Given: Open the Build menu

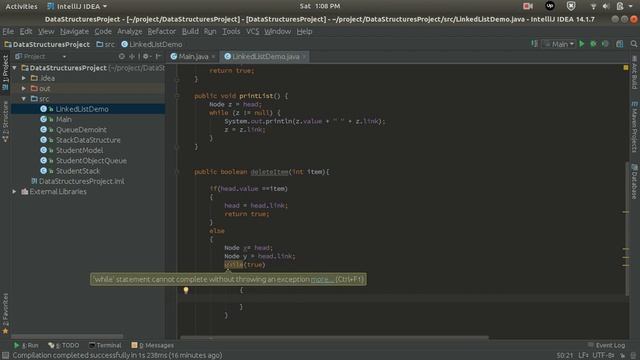Looking at the screenshot, I should [x=190, y=31].
